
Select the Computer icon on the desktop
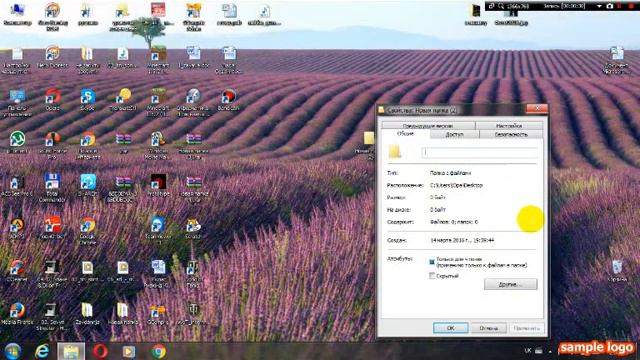coord(17,14)
